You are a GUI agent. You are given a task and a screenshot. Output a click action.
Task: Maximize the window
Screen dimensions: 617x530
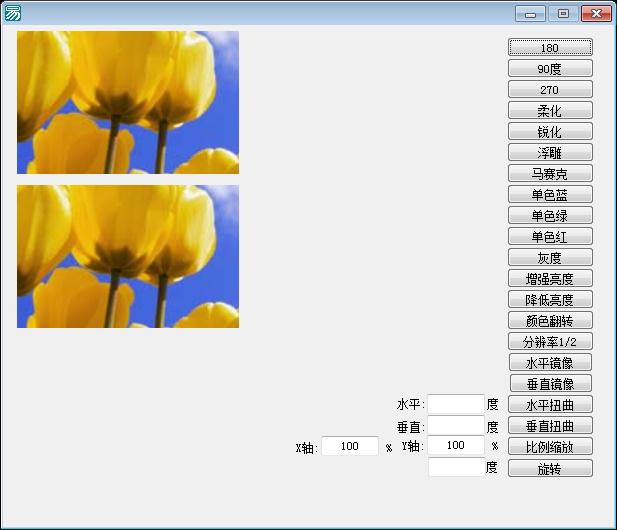tap(563, 14)
